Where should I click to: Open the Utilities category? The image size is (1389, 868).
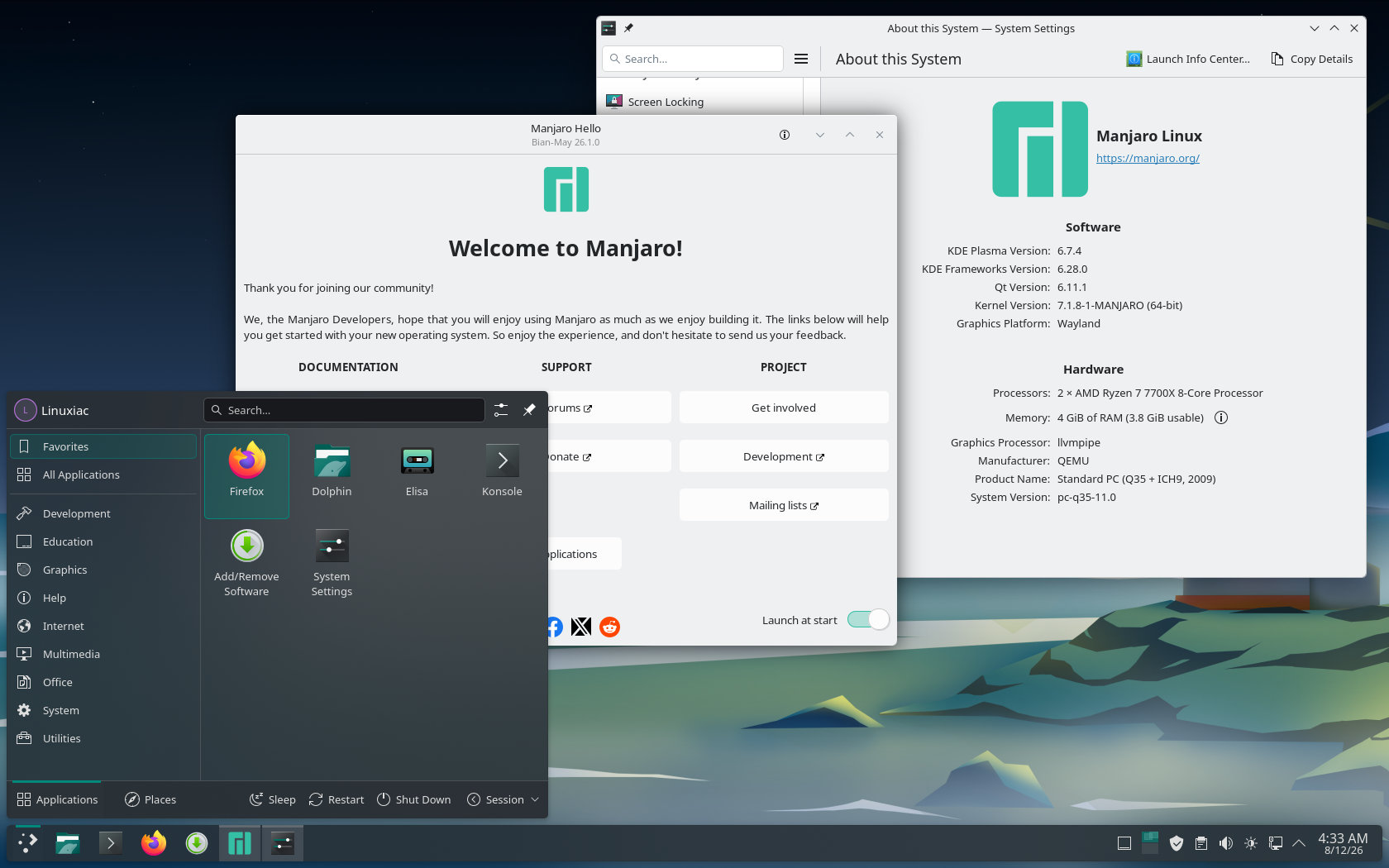[x=103, y=738]
